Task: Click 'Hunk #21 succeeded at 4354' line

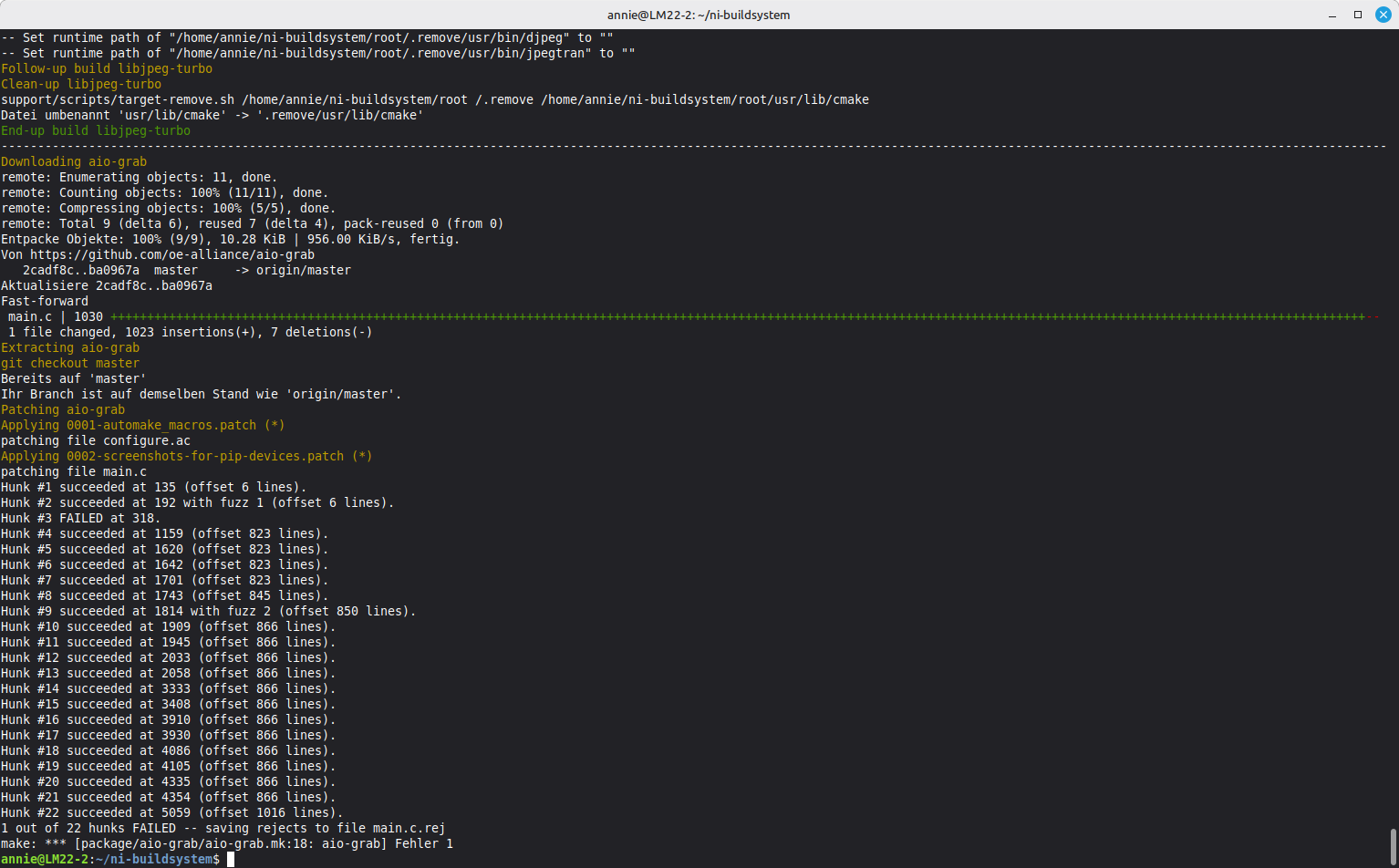Action: (x=169, y=797)
